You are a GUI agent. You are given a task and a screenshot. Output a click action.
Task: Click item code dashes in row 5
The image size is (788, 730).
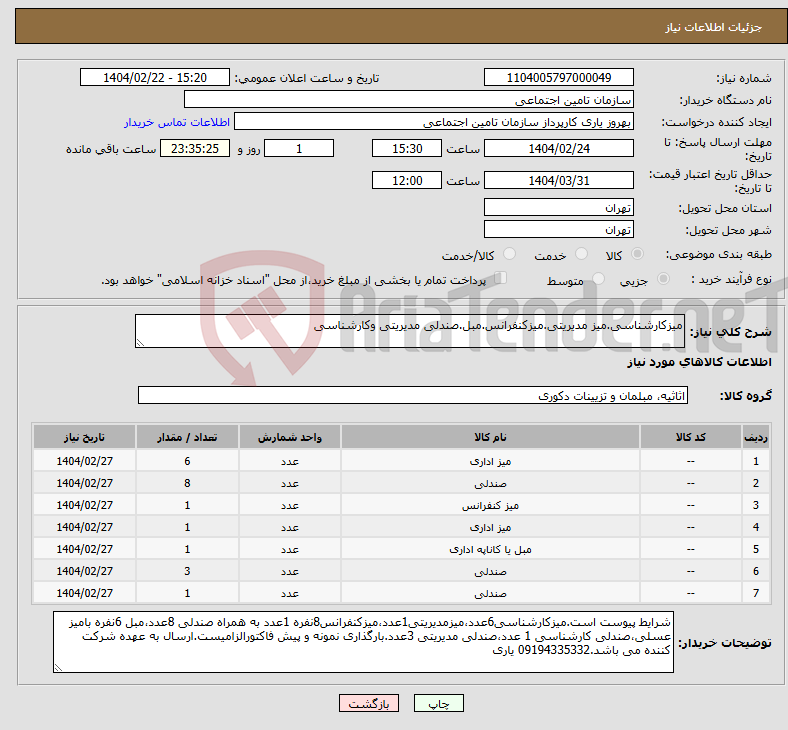691,550
